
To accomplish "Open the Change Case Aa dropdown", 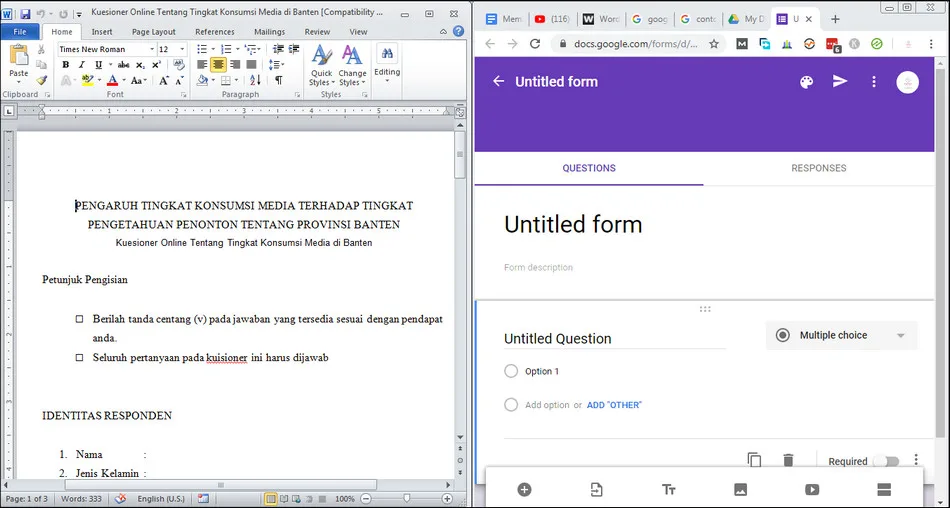I will [x=139, y=81].
